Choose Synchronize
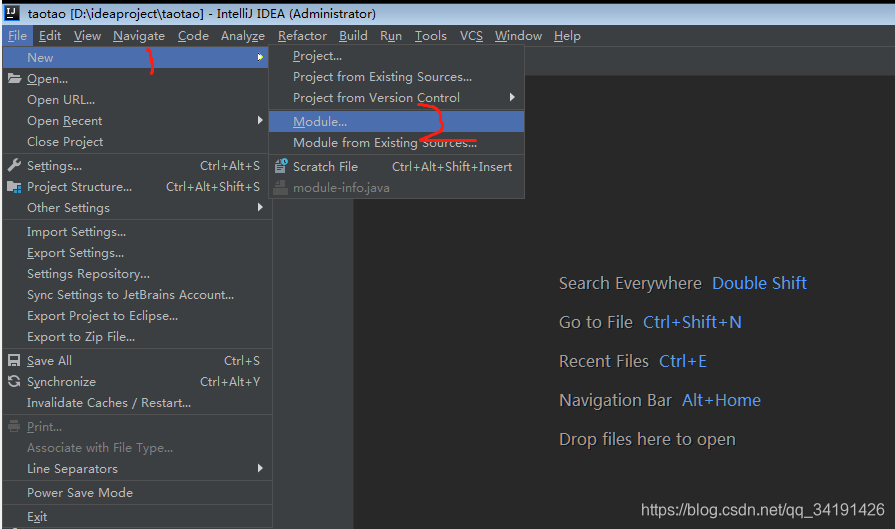Viewport: 895px width, 529px height. point(135,381)
